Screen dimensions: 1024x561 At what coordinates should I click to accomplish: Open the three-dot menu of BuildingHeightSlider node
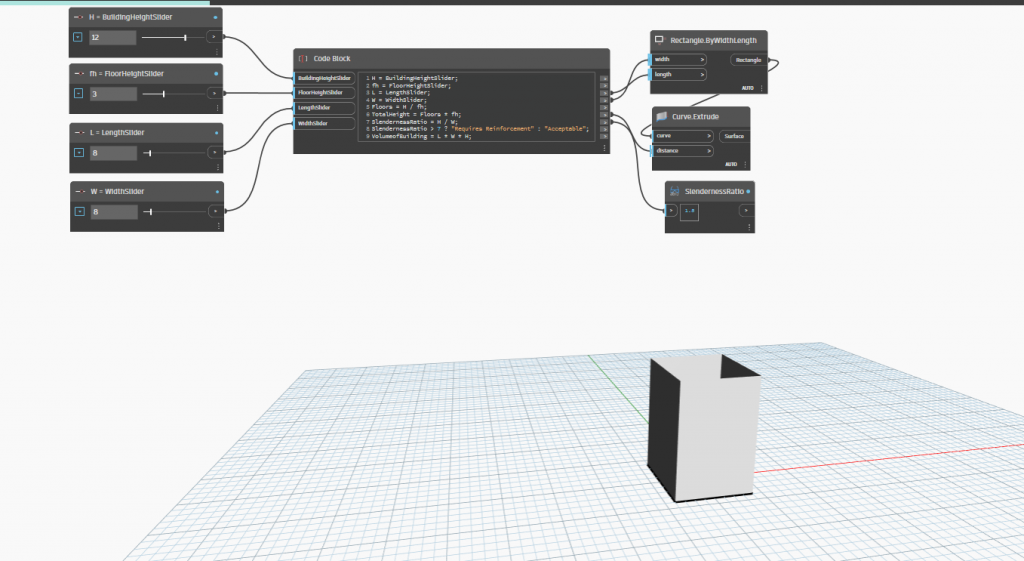pos(217,52)
